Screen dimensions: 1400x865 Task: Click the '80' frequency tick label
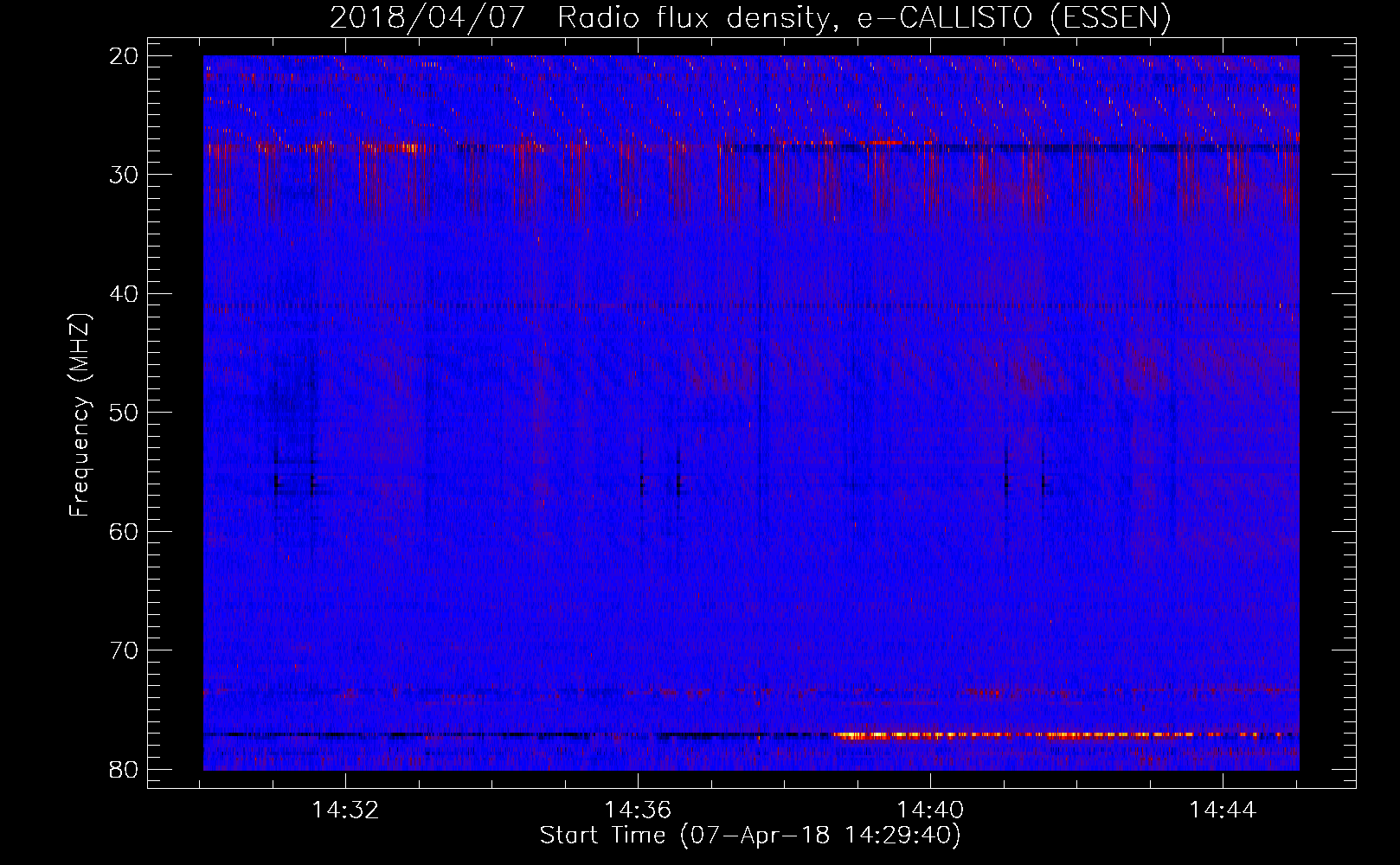click(x=125, y=769)
